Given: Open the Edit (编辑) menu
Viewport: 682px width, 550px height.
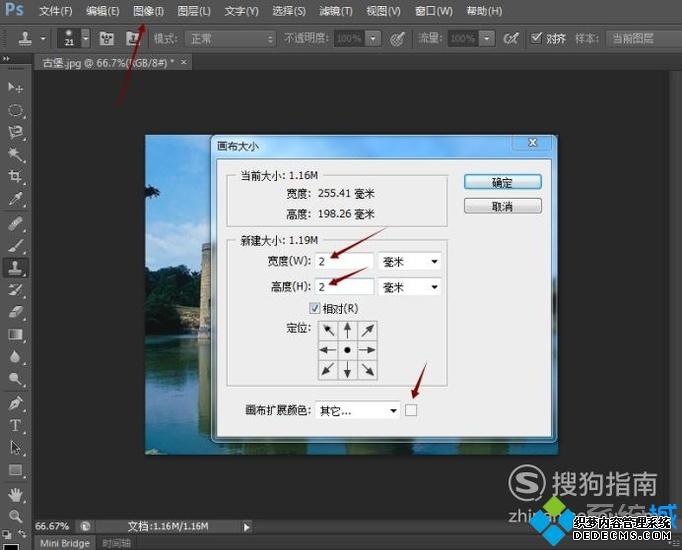Looking at the screenshot, I should 102,11.
